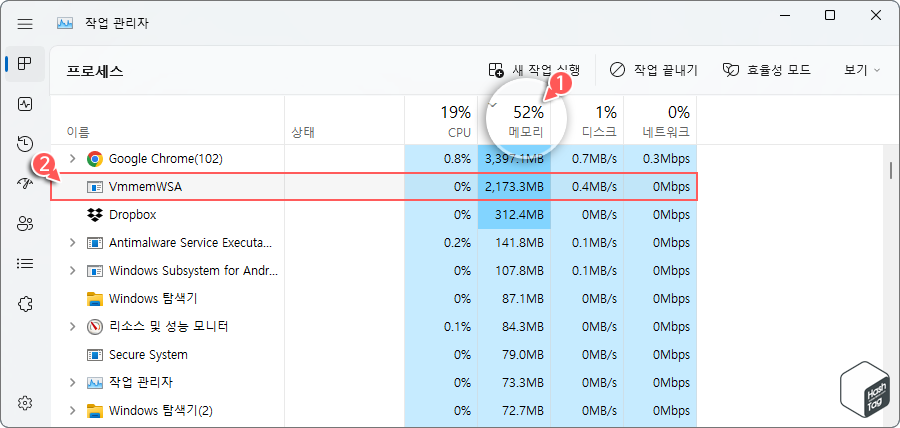Minimize the Task Manager window
The image size is (900, 428).
pyautogui.click(x=784, y=15)
